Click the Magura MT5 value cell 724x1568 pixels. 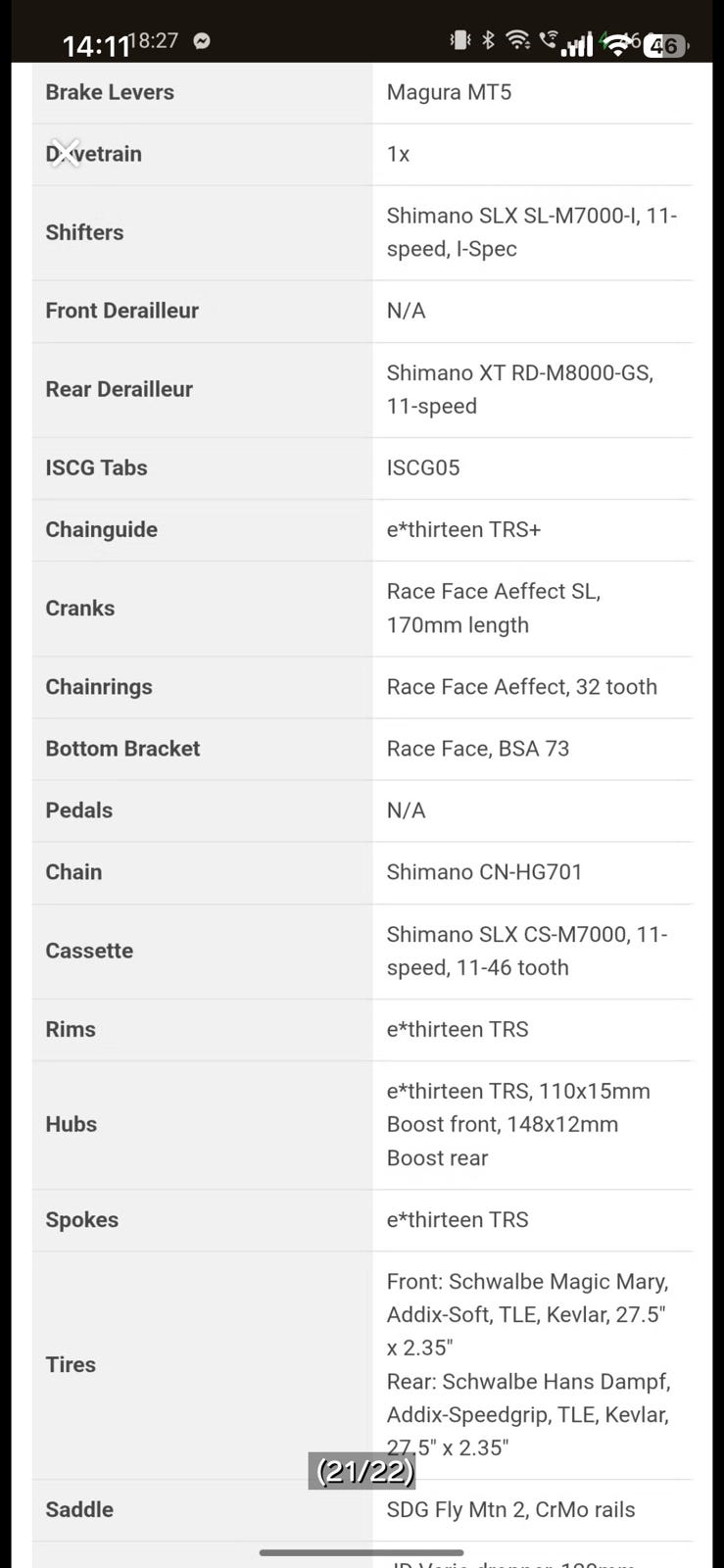pos(449,92)
